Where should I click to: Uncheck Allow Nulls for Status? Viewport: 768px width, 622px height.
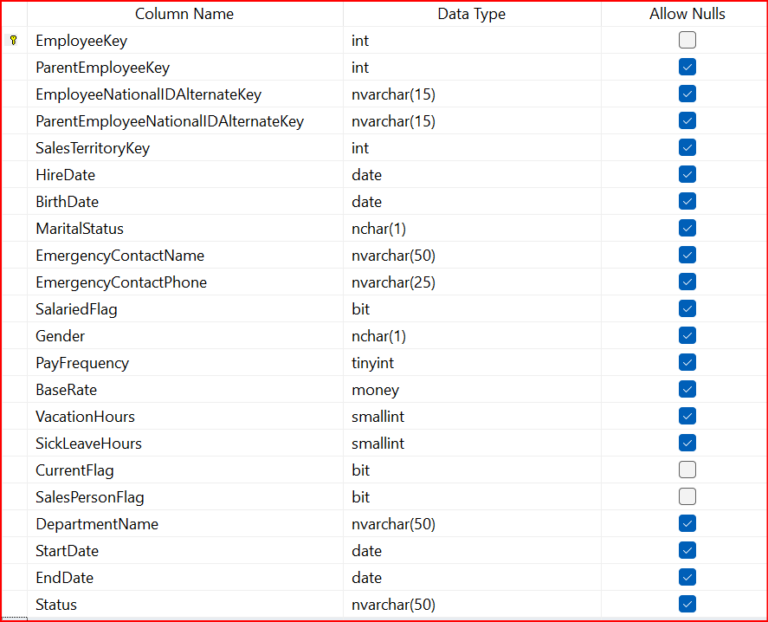click(x=687, y=604)
